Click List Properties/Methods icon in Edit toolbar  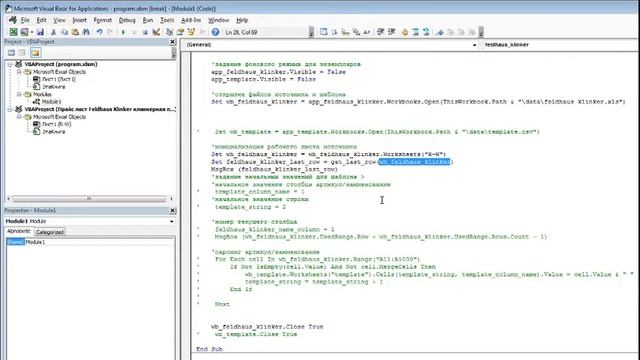coord(324,32)
